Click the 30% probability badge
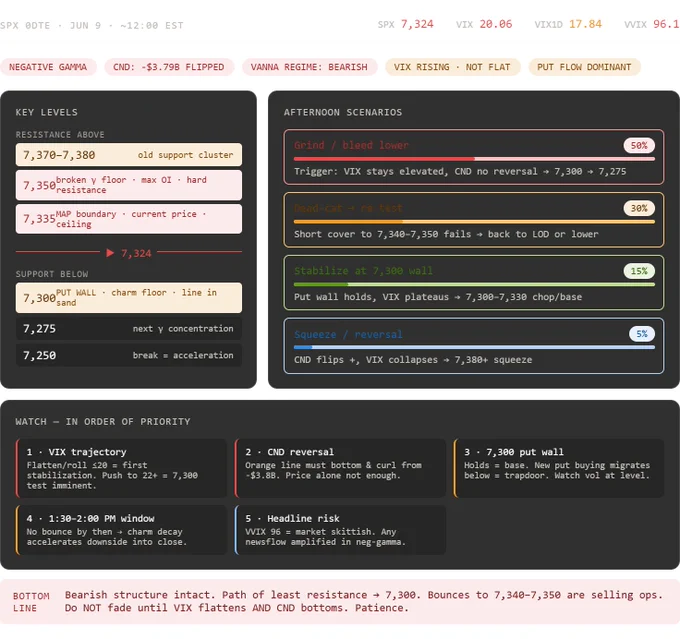This screenshot has height=639, width=680. click(x=639, y=208)
